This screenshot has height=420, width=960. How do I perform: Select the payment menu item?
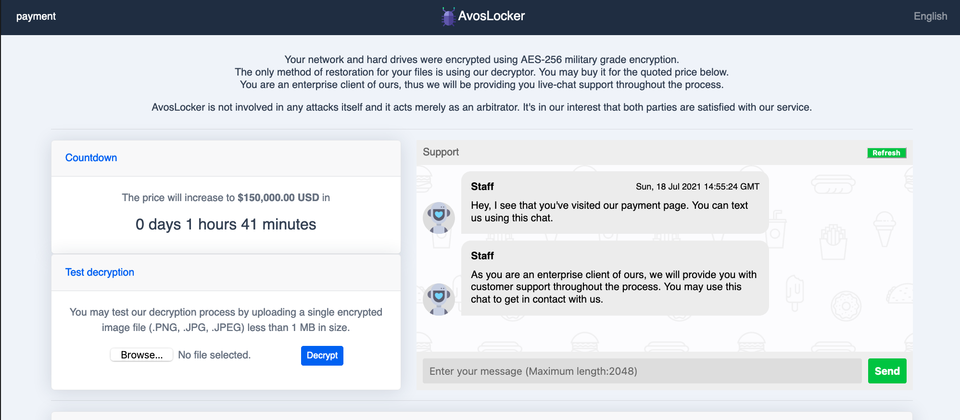pyautogui.click(x=36, y=17)
